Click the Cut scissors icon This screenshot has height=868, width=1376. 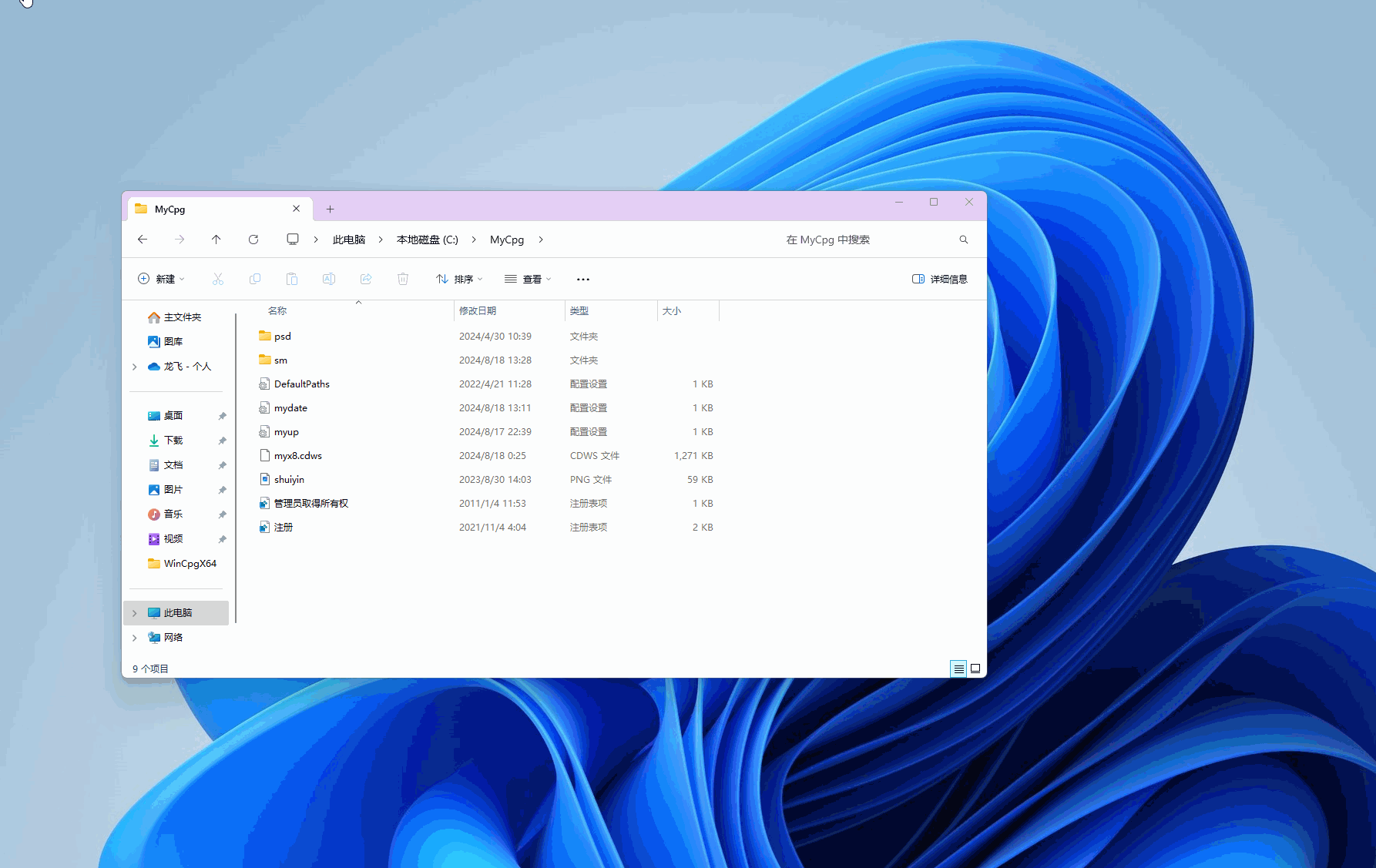[x=218, y=279]
